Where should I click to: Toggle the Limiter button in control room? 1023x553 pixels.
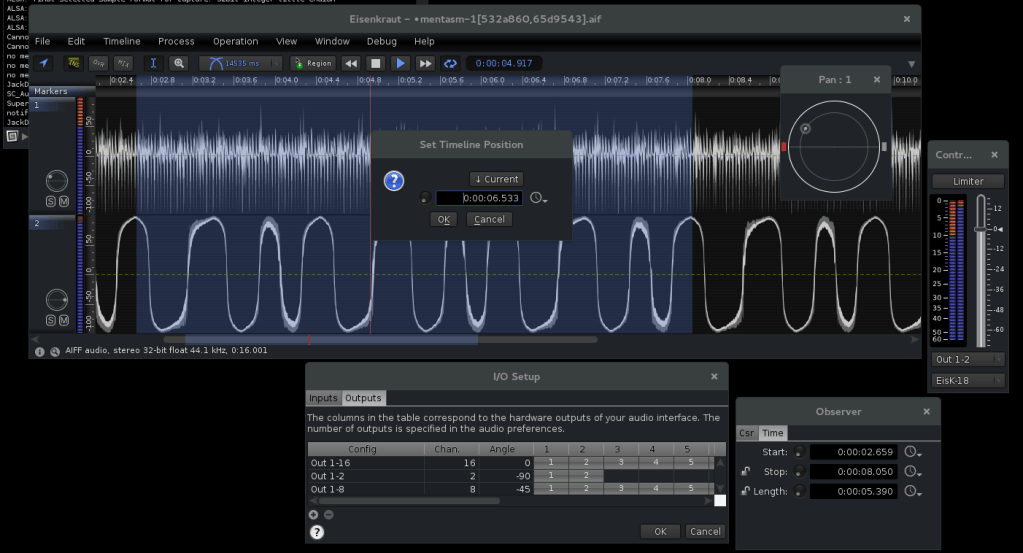pos(967,182)
